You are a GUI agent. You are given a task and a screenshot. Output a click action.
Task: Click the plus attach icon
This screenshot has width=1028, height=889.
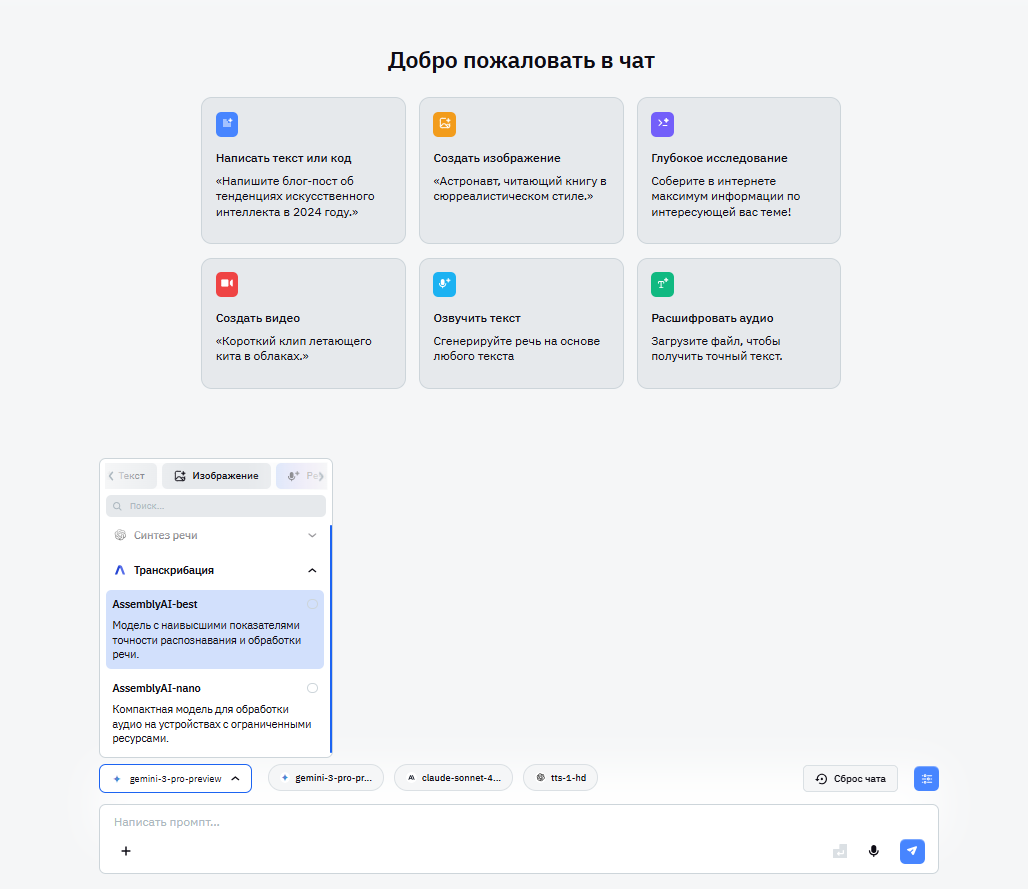(x=126, y=851)
